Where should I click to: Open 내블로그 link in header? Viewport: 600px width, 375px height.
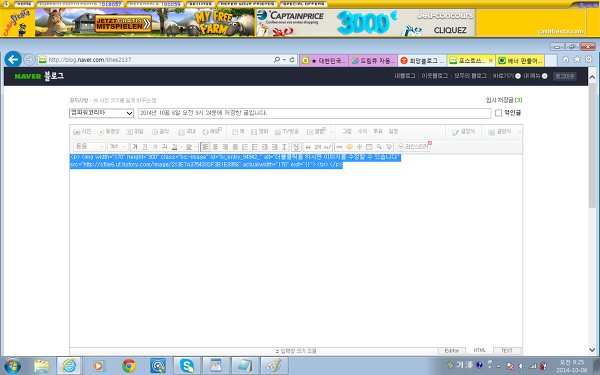pyautogui.click(x=405, y=76)
